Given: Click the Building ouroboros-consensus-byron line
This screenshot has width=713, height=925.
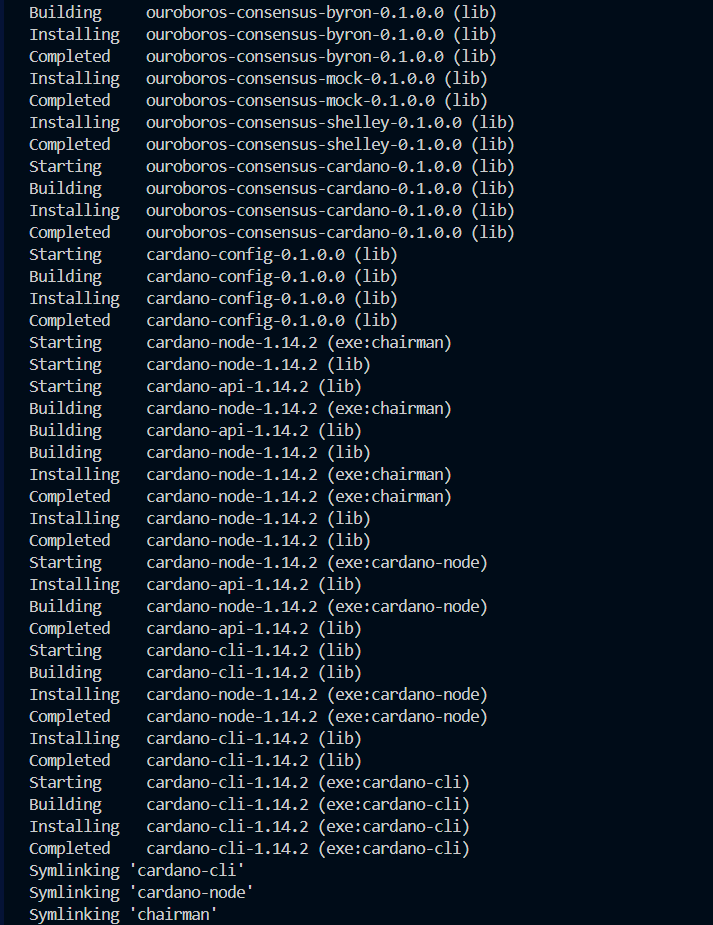Looking at the screenshot, I should tap(262, 12).
